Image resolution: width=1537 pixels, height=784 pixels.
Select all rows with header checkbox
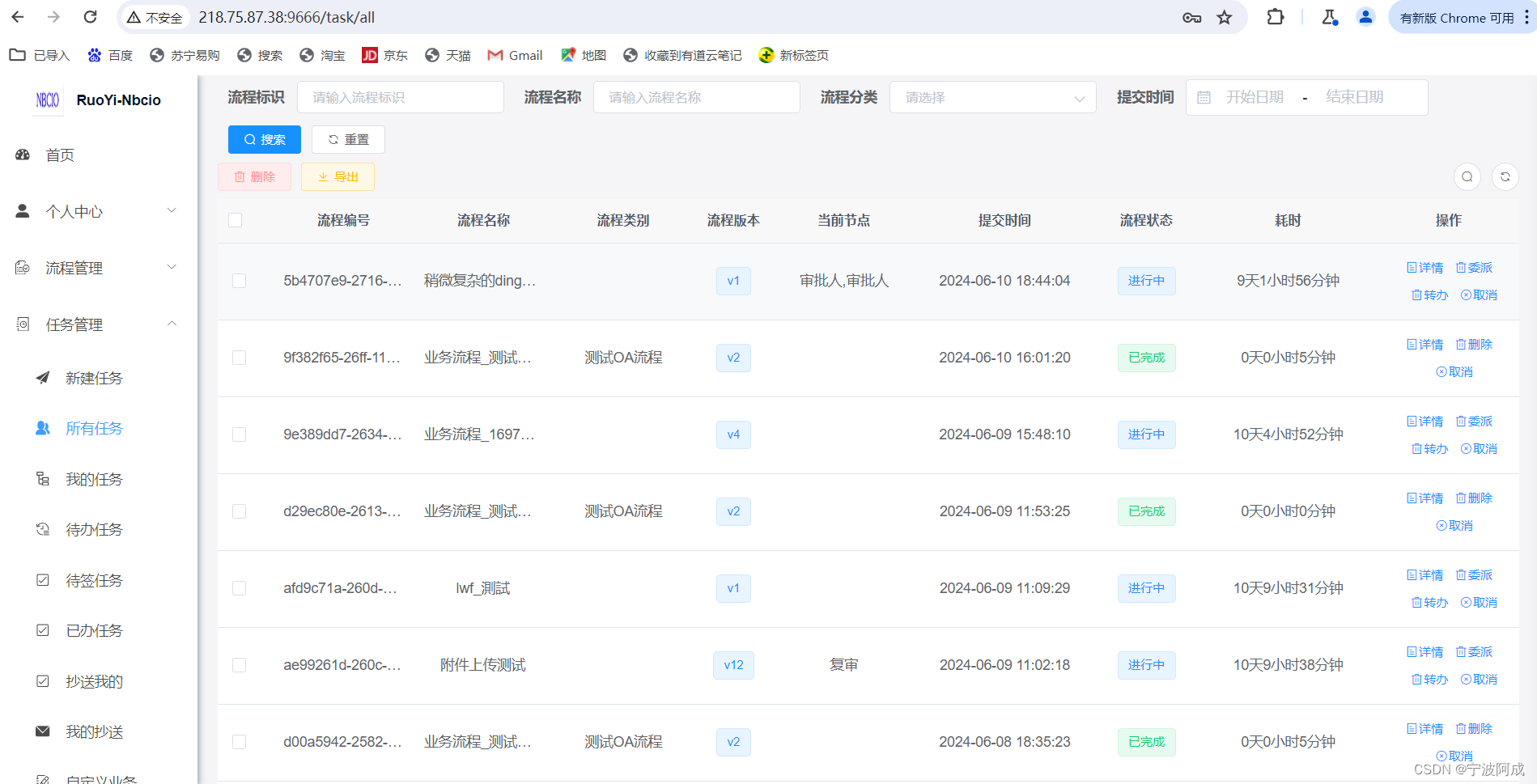pyautogui.click(x=236, y=220)
